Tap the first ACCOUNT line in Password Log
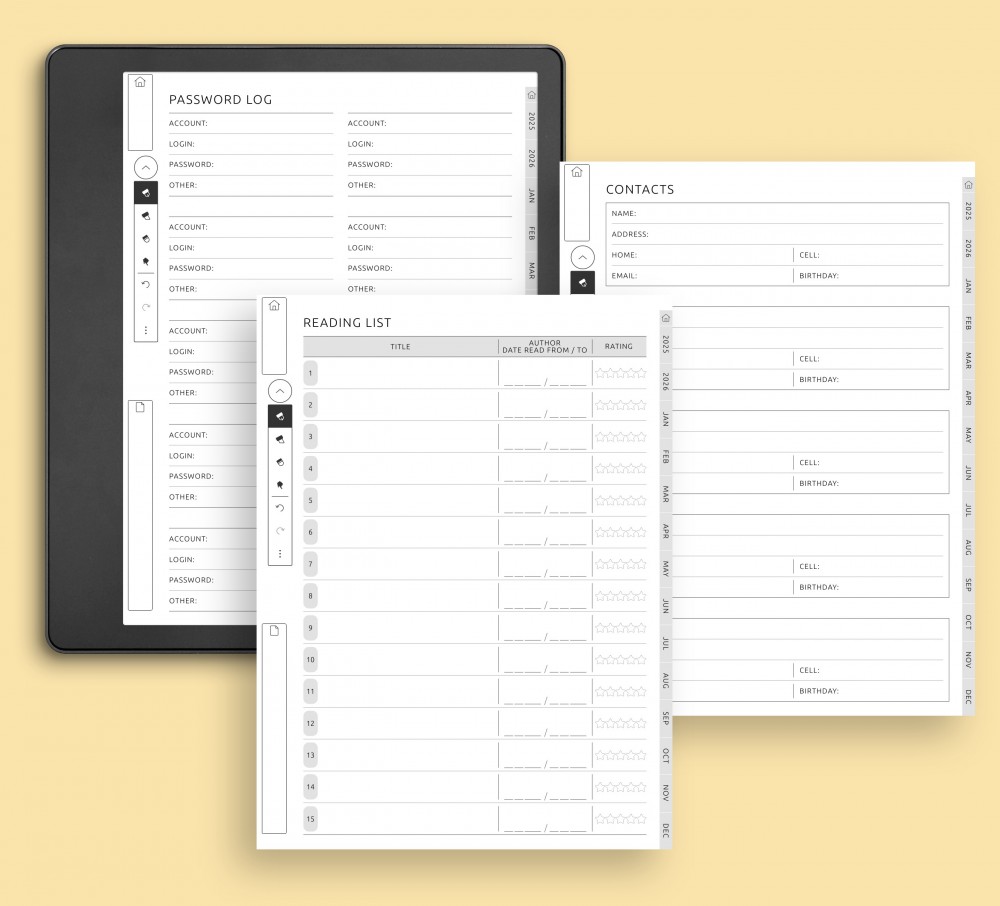The width and height of the screenshot is (1000, 906). click(x=251, y=123)
